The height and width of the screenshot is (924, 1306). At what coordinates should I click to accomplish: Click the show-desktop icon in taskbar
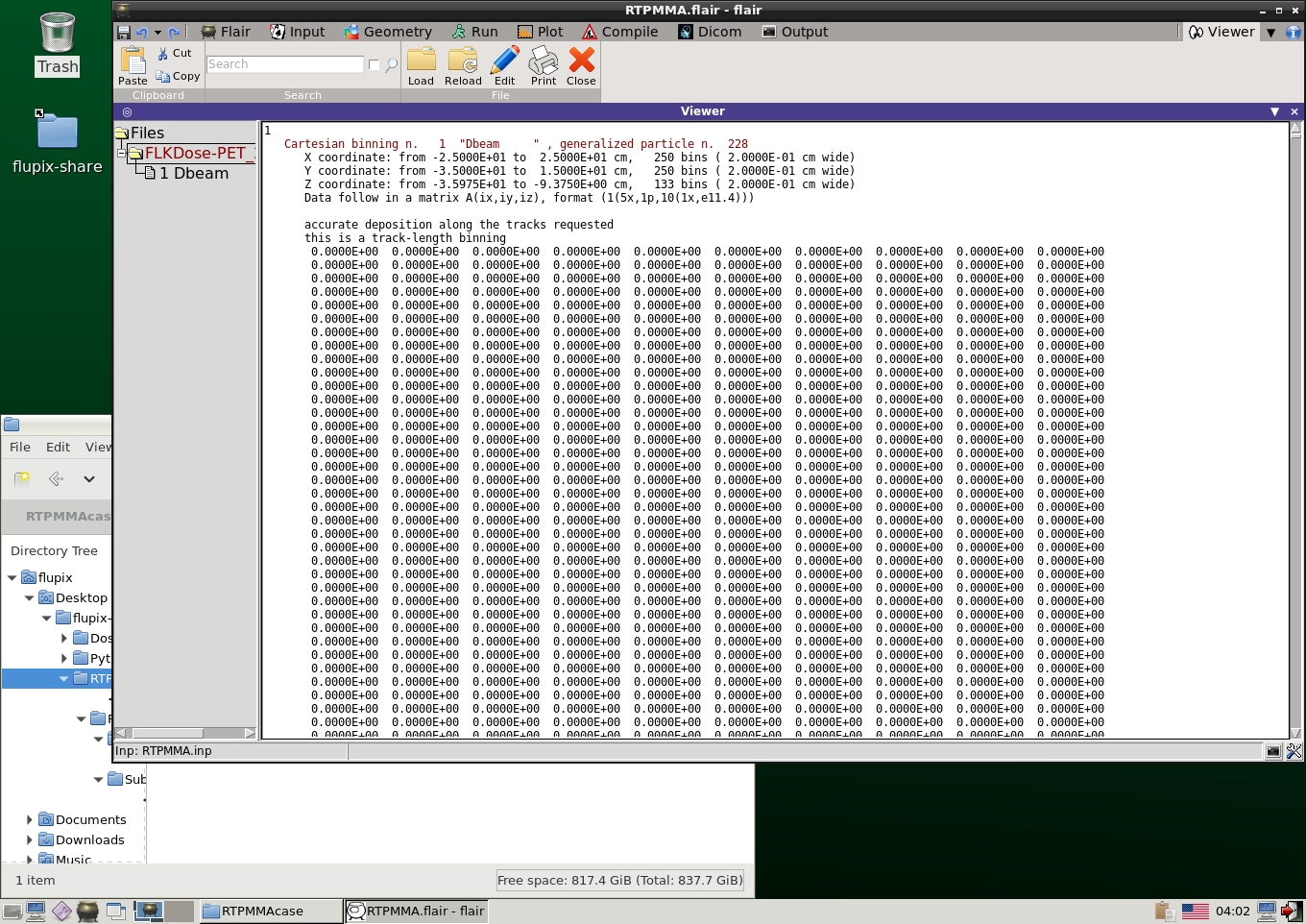[x=117, y=911]
